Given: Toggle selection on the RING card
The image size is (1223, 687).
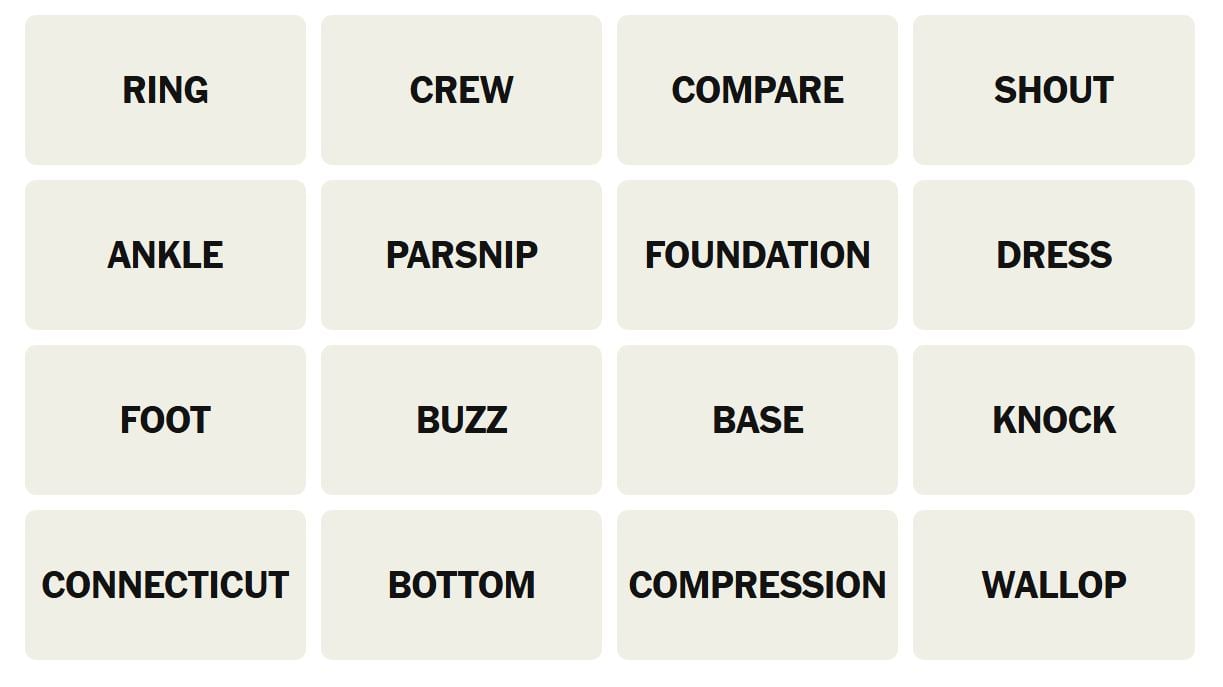Looking at the screenshot, I should click(x=165, y=90).
